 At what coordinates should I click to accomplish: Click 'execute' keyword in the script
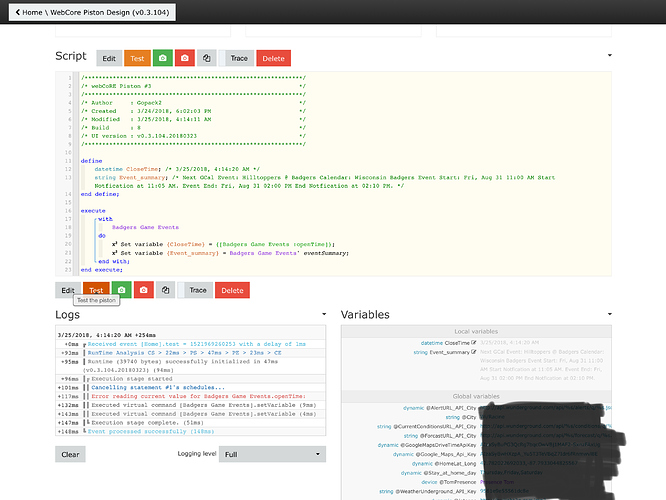pos(93,211)
